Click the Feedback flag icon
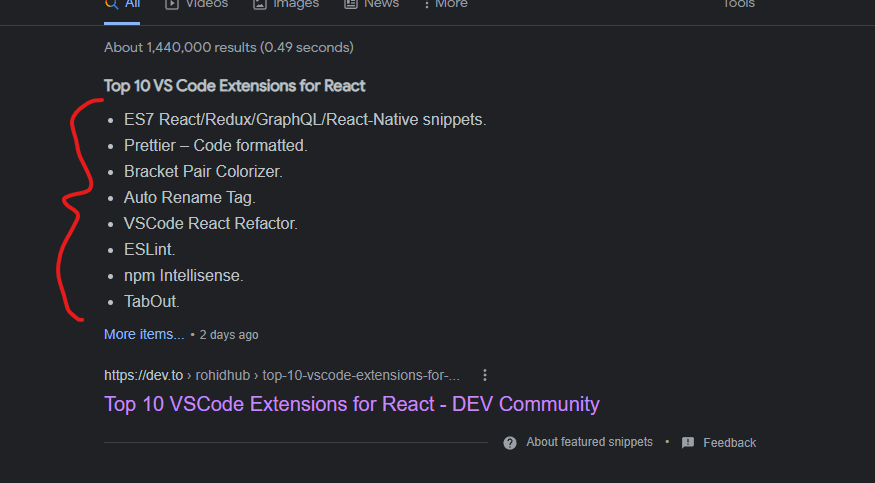 [688, 443]
